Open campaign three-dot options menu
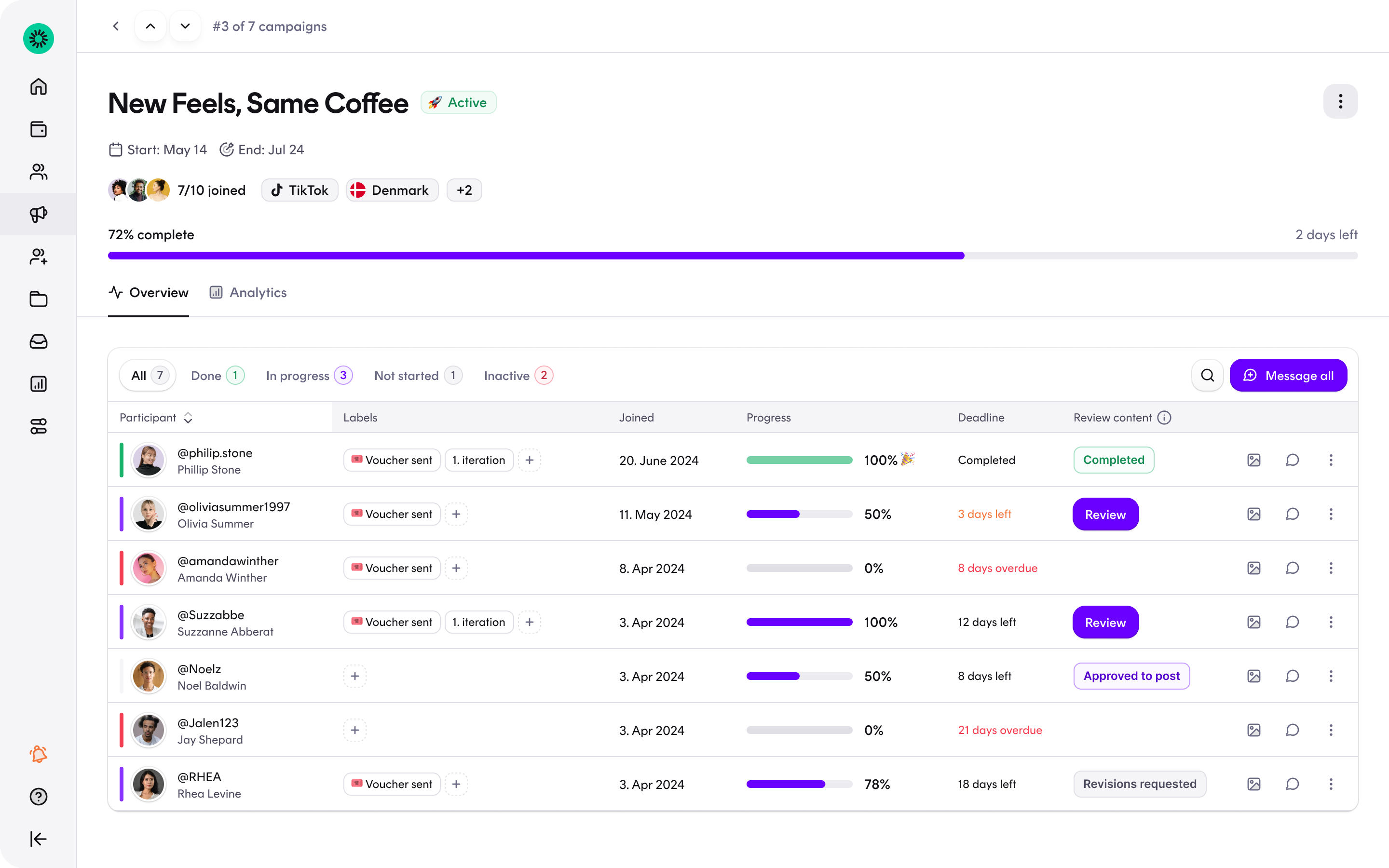The height and width of the screenshot is (868, 1389). click(x=1340, y=102)
